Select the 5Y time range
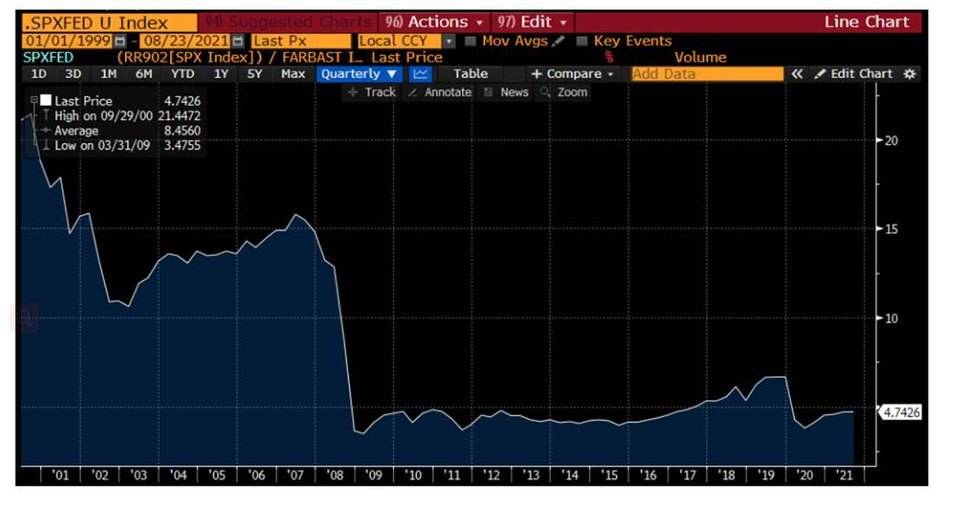 (x=256, y=74)
